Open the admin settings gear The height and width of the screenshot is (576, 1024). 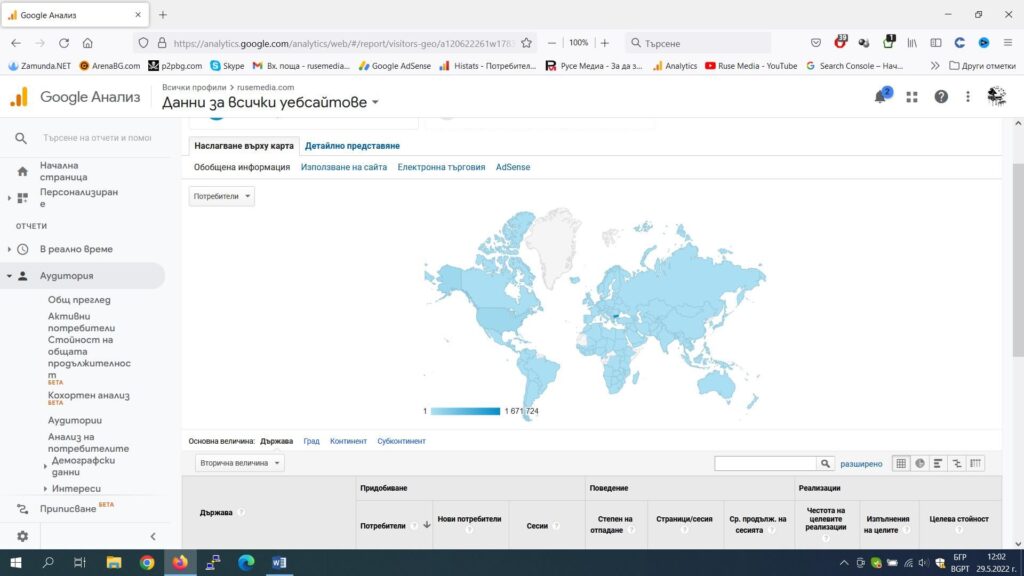pyautogui.click(x=22, y=536)
